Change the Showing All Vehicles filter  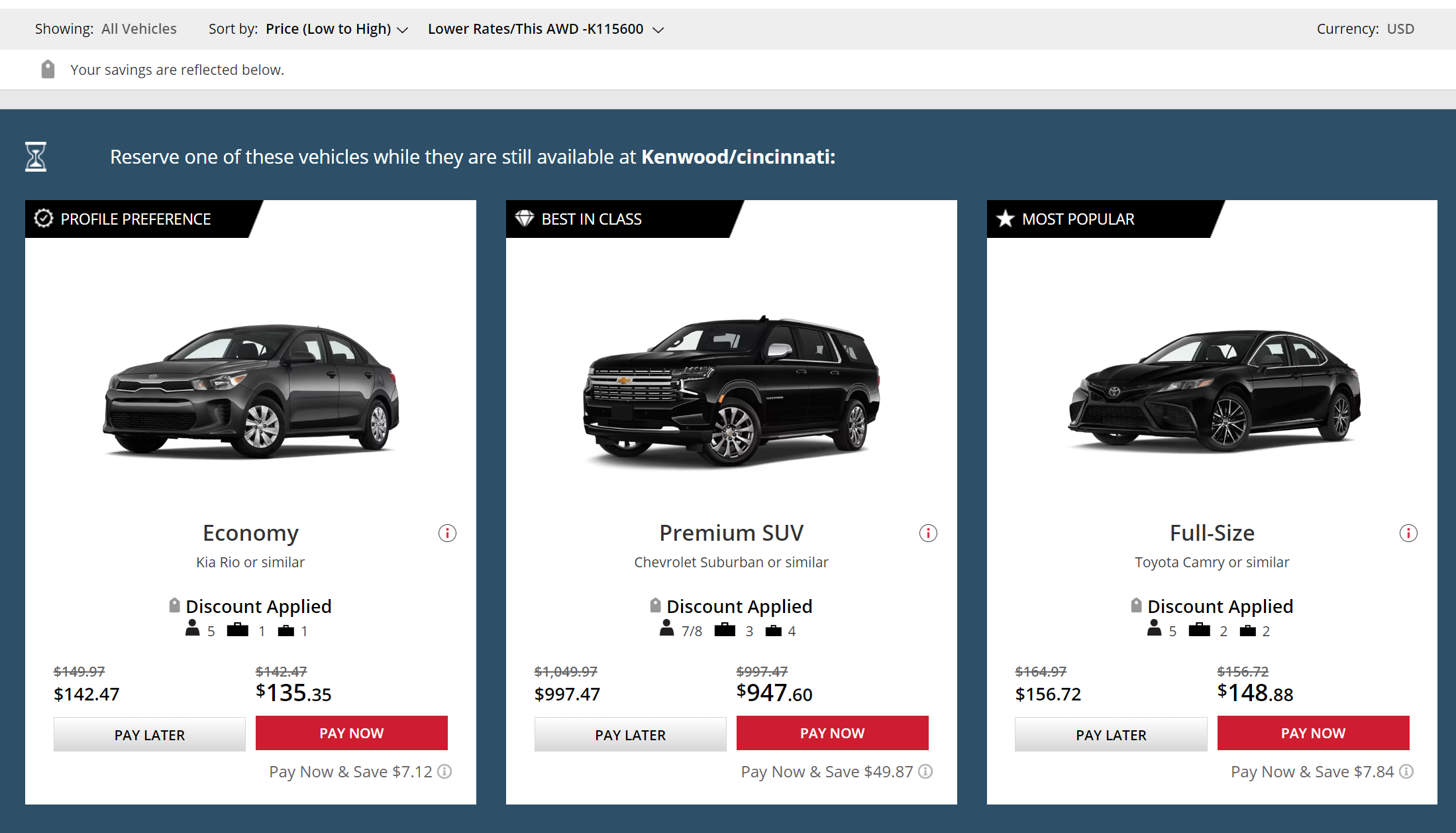pos(138,29)
